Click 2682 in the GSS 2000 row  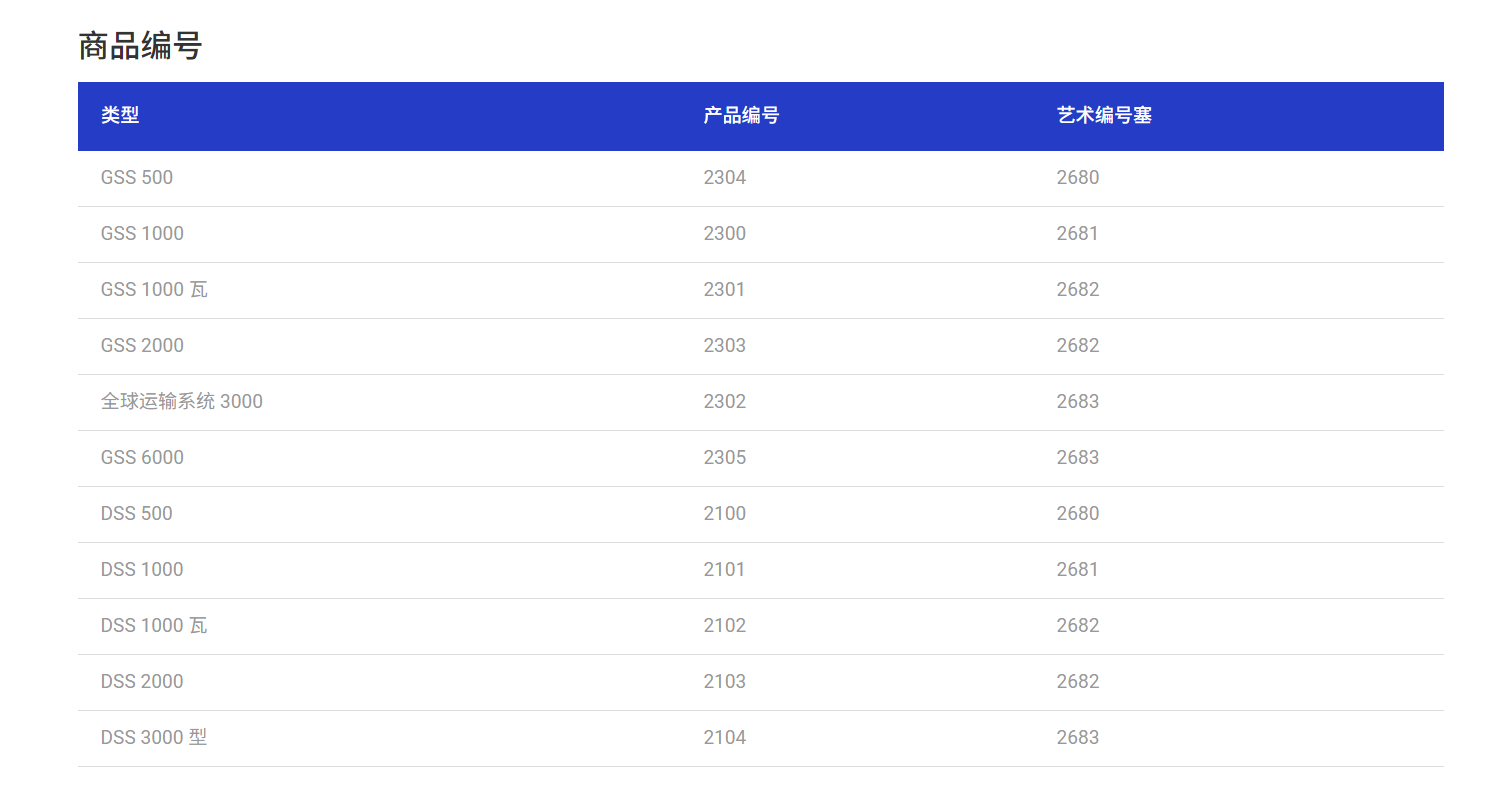(x=1078, y=346)
